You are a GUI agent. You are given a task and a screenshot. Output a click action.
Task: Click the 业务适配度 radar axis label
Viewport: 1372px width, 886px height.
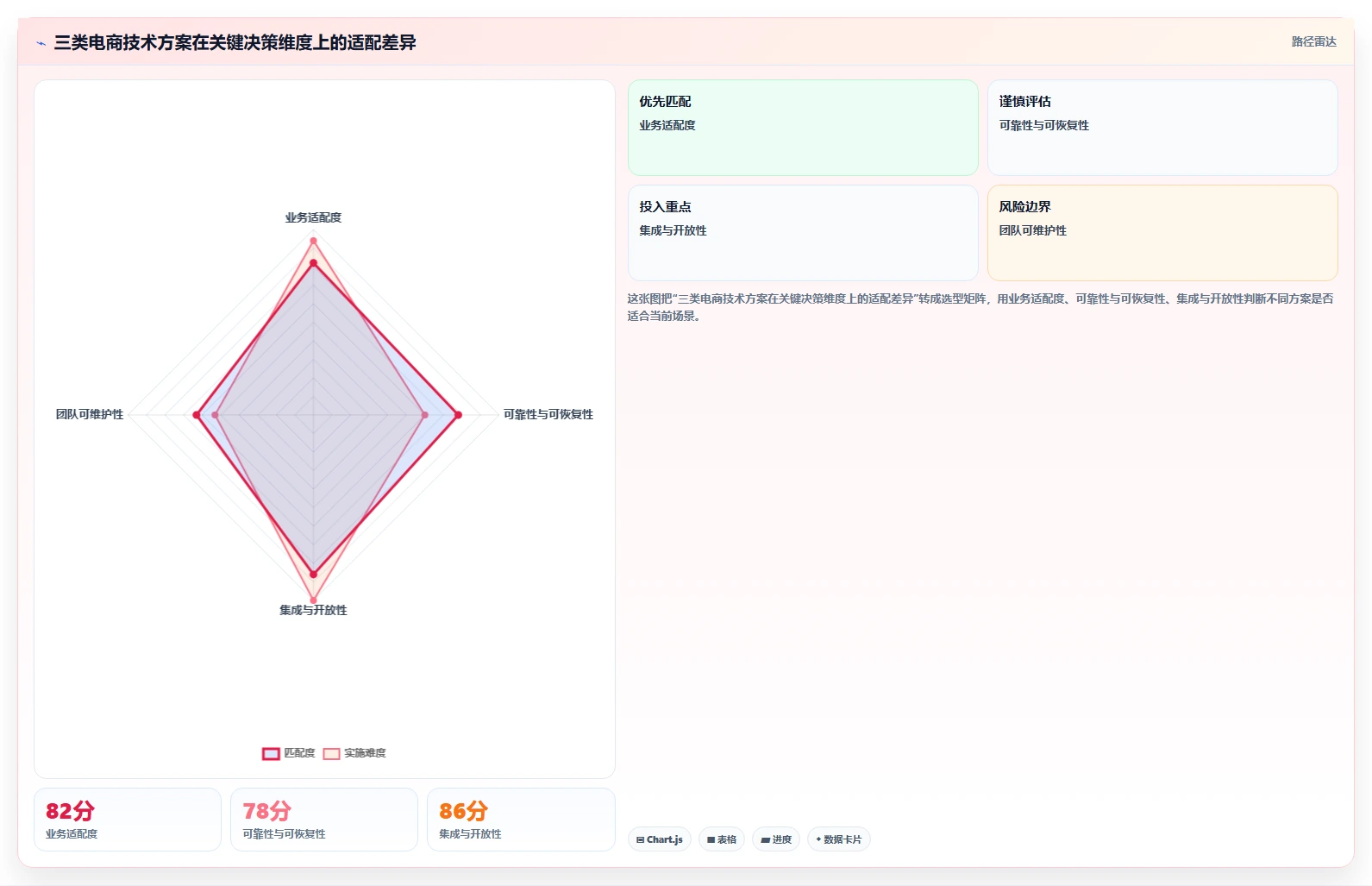(x=313, y=217)
